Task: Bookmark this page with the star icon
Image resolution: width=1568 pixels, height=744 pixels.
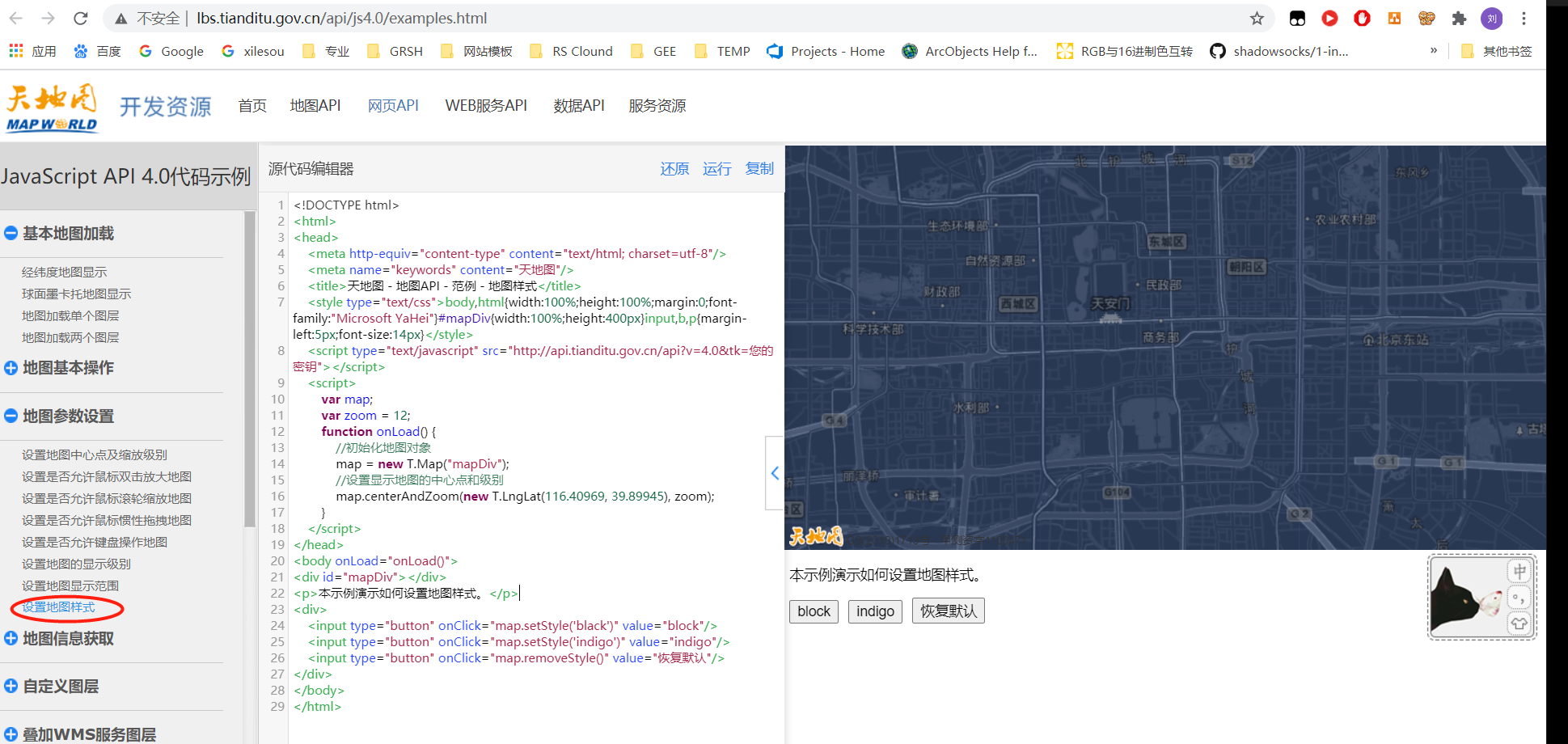Action: click(x=1256, y=18)
